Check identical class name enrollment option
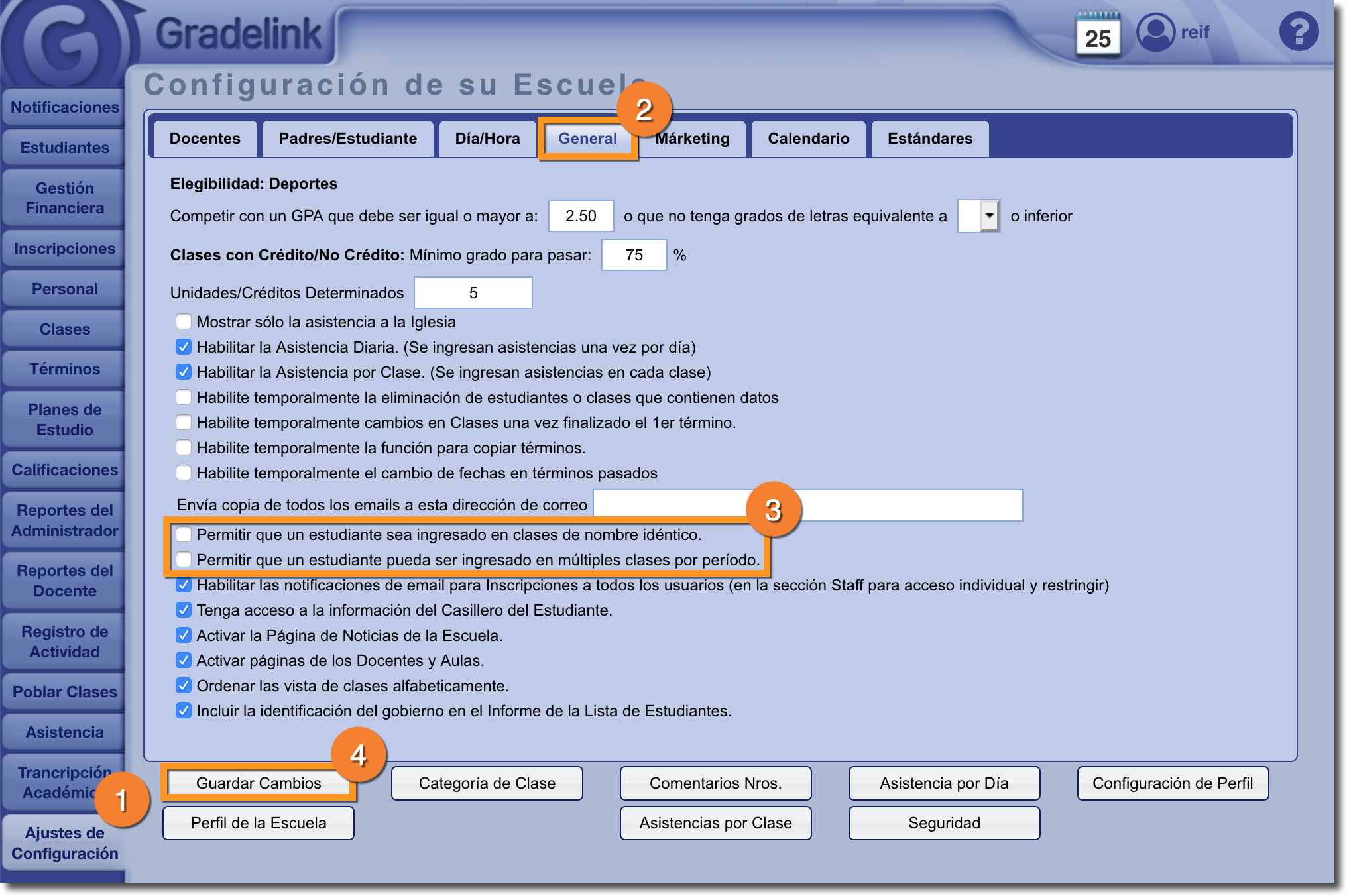The width and height of the screenshot is (1347, 896). click(x=184, y=535)
